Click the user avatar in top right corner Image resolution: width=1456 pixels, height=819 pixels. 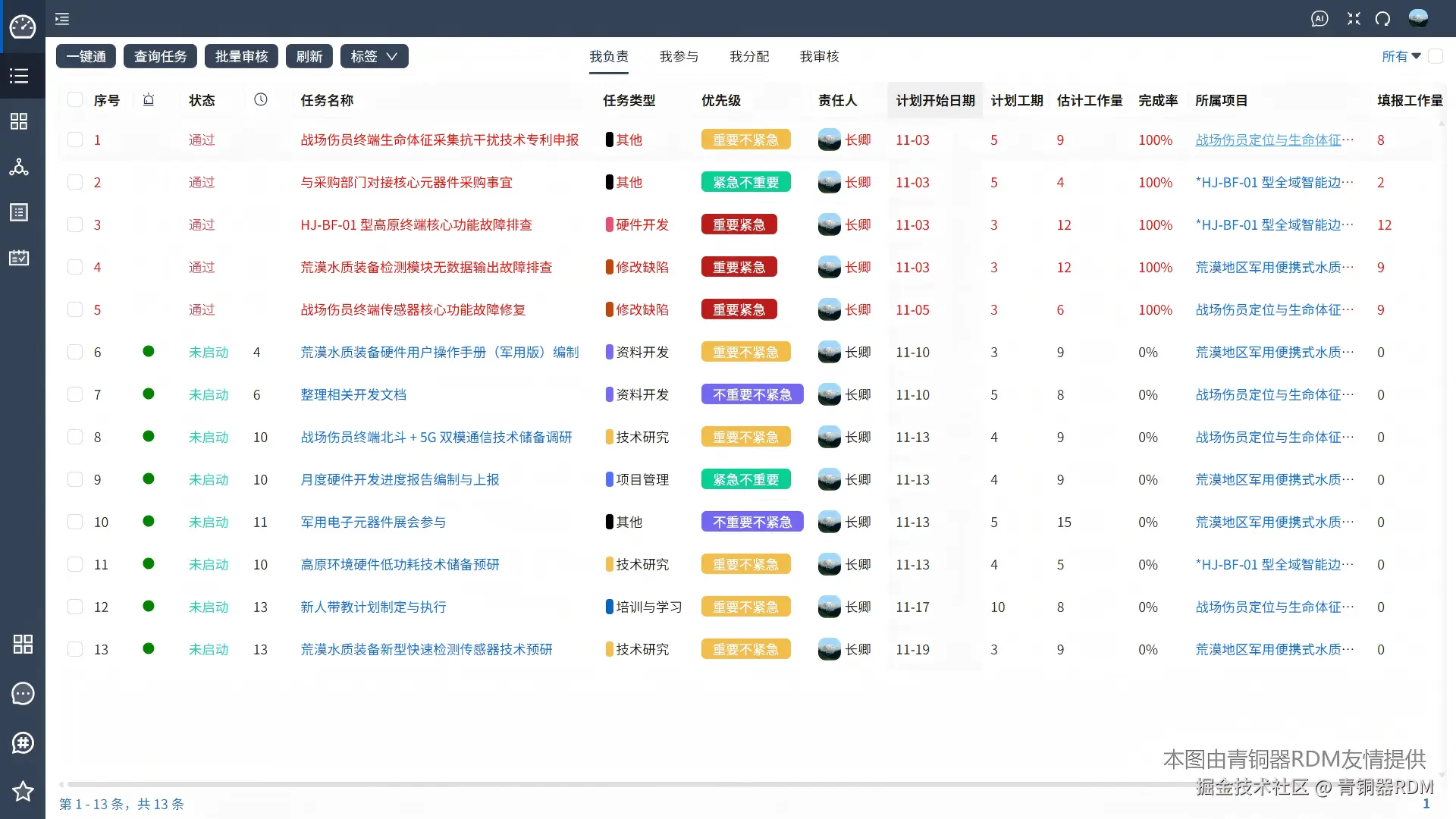1418,18
